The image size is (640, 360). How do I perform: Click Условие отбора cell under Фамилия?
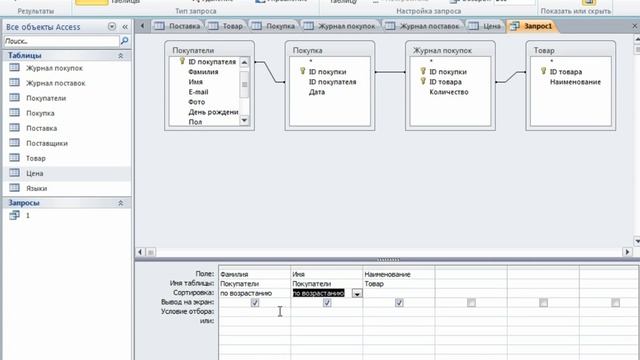pos(254,312)
